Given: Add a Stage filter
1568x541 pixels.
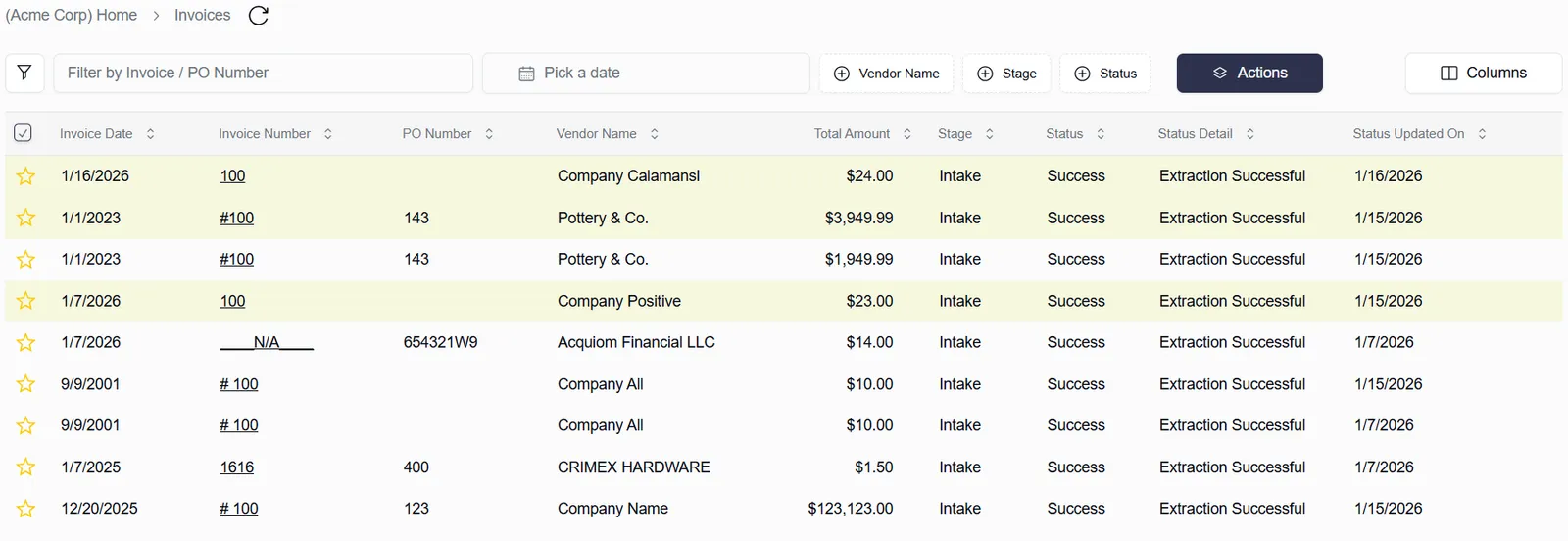Looking at the screenshot, I should click(1006, 74).
